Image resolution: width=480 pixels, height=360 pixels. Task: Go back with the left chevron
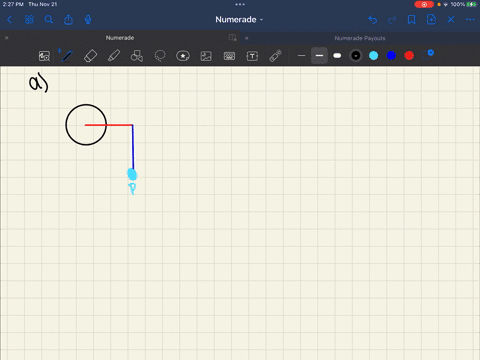(9, 20)
